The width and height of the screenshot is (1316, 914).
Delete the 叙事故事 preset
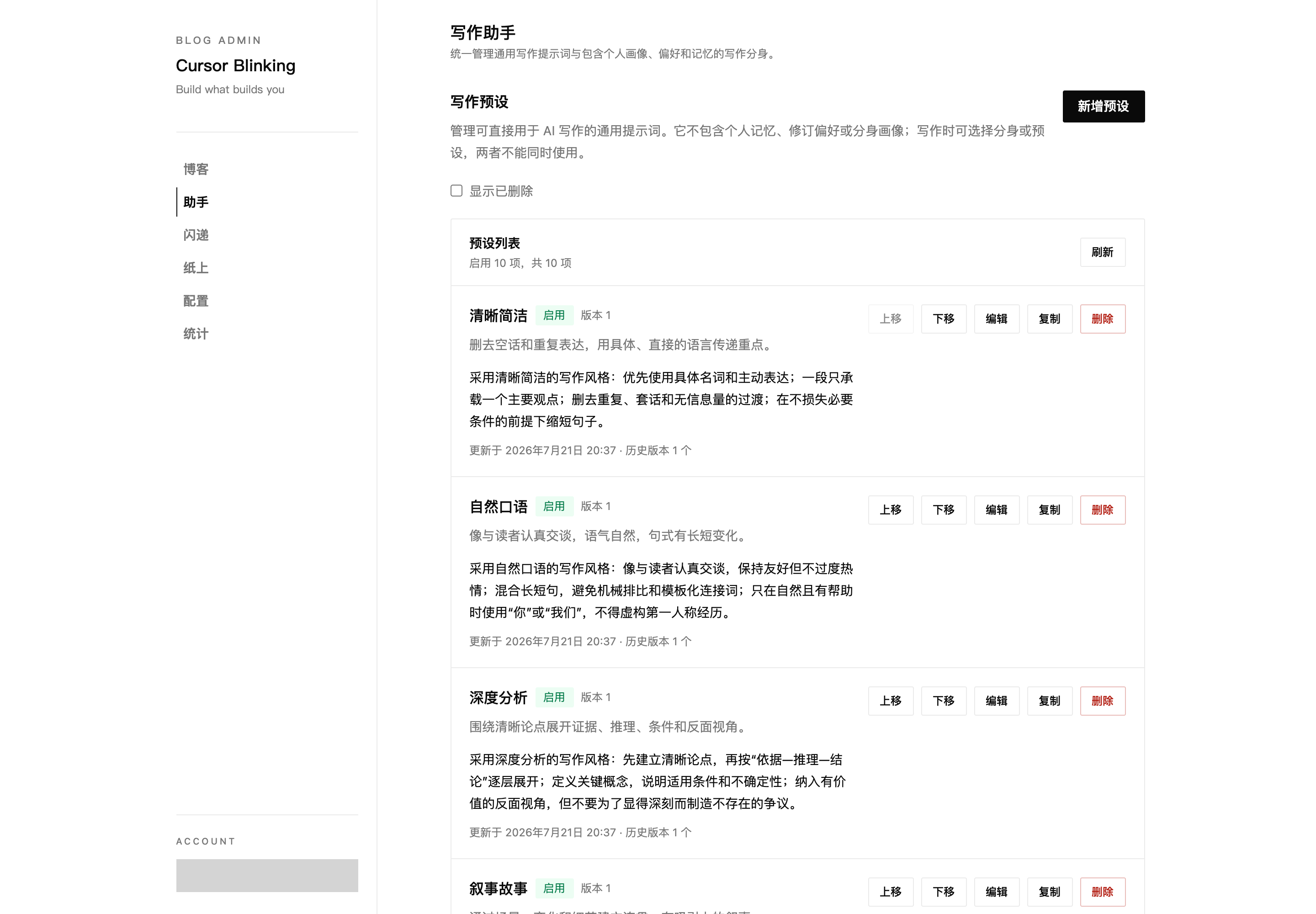1103,892
